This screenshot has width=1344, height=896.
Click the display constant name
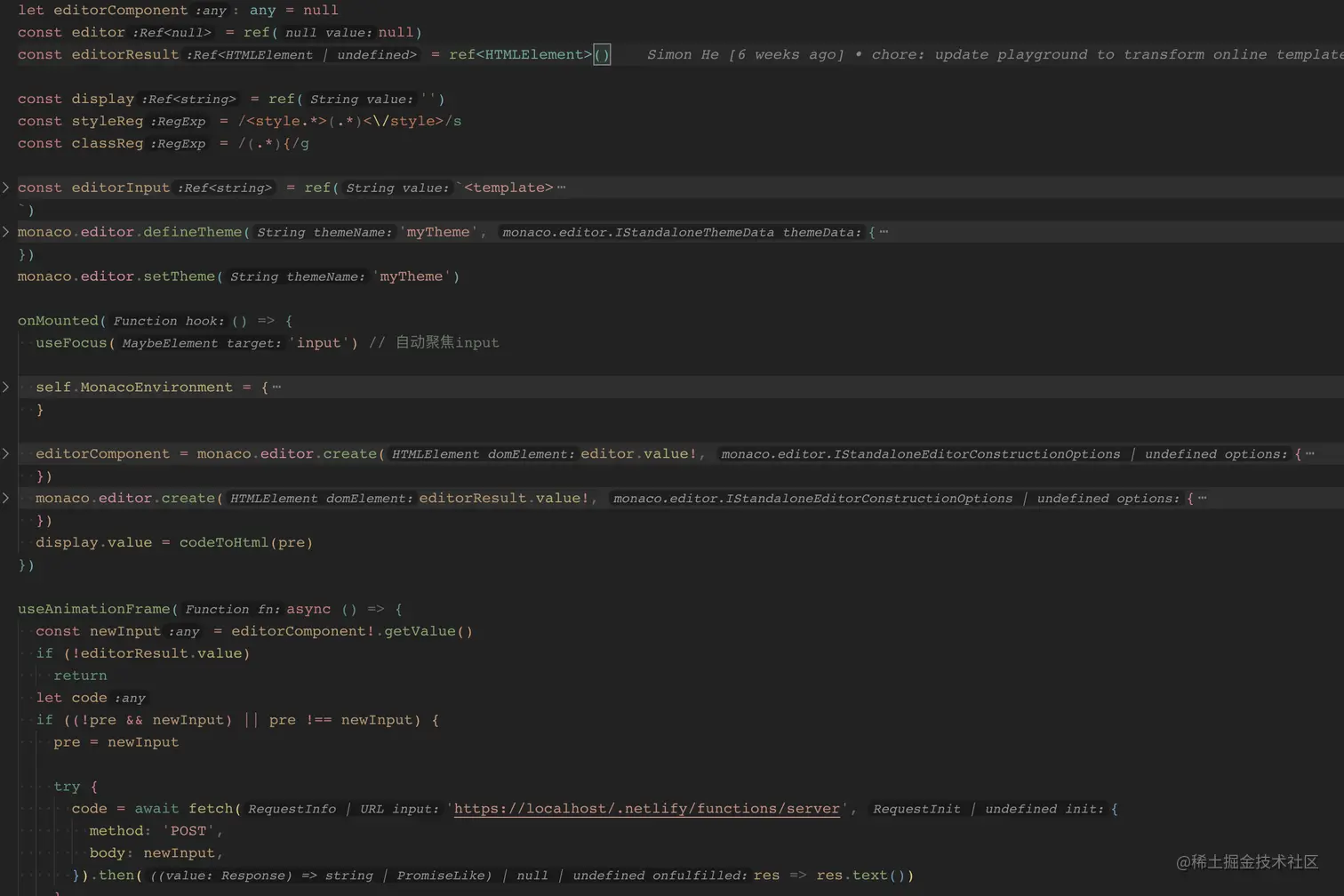click(x=102, y=99)
